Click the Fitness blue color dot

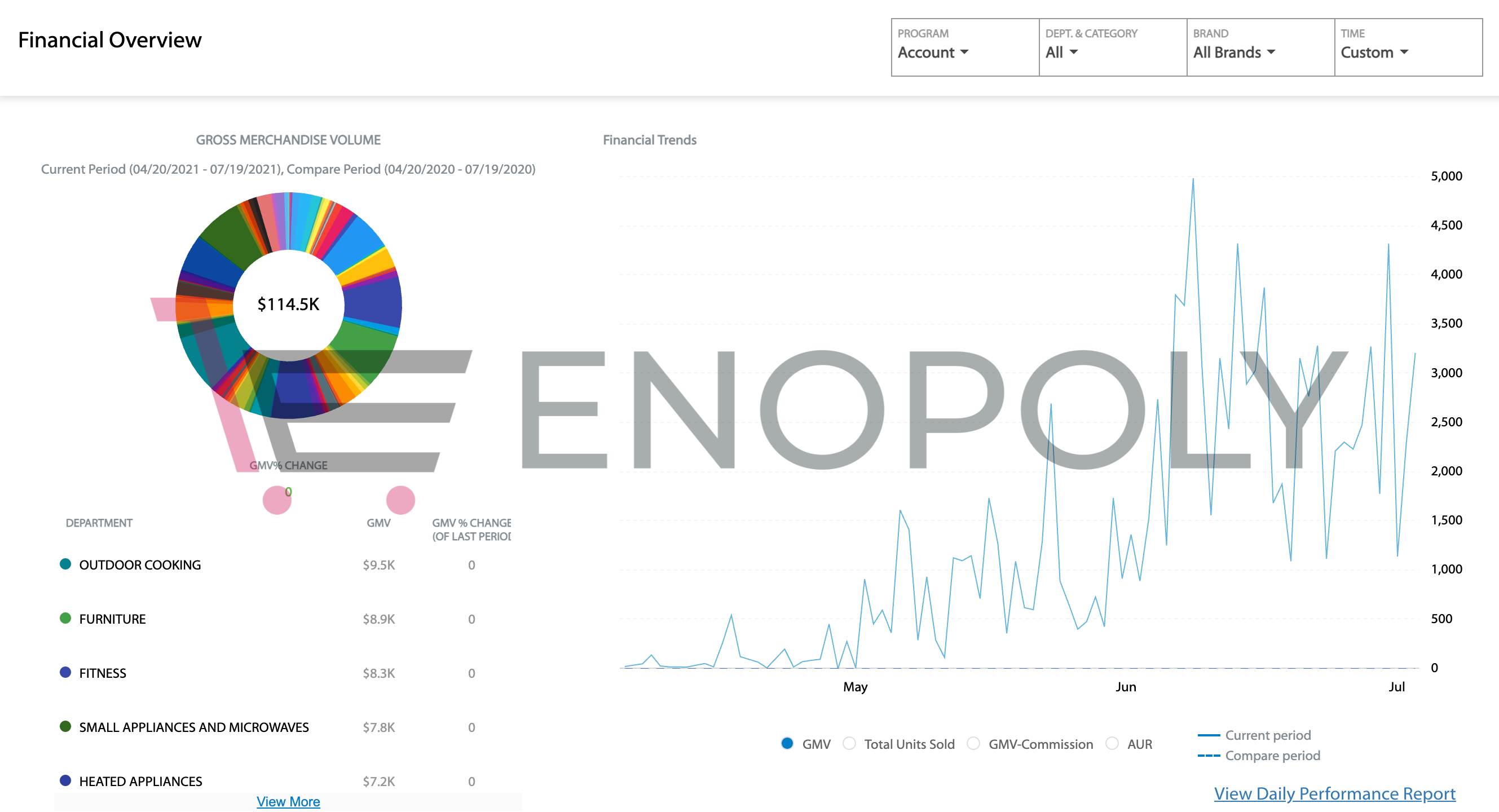[x=65, y=672]
